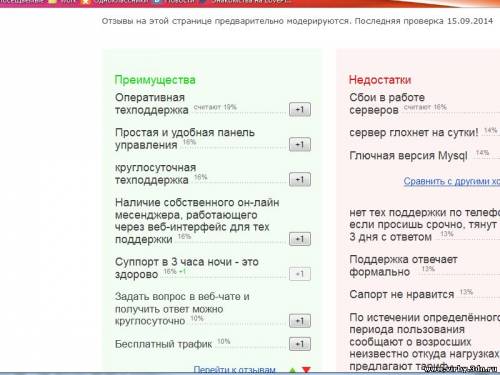Screen dimensions: 500x375
Task: Select the Преимущества heading
Action: coord(155,80)
